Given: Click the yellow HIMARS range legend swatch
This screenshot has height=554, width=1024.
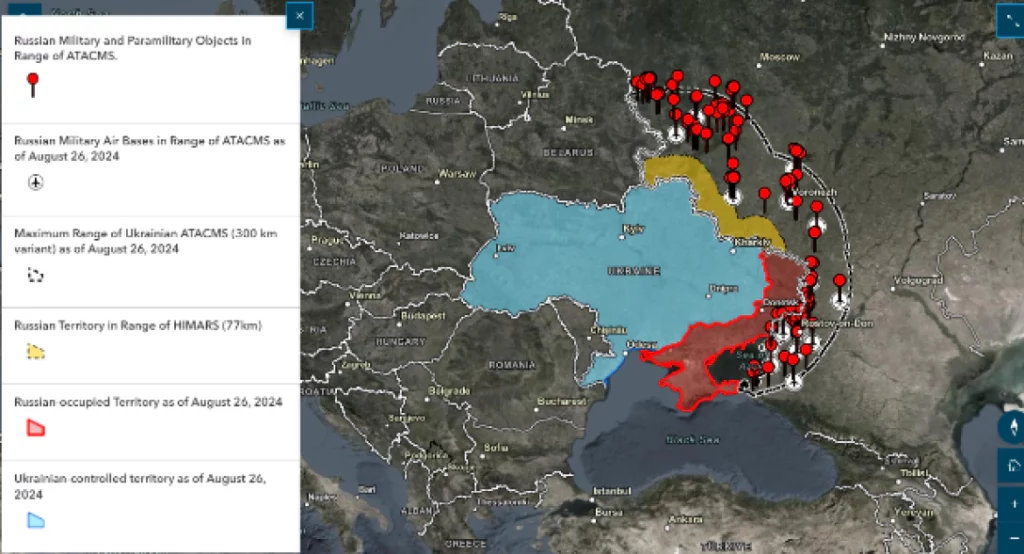Looking at the screenshot, I should click(x=35, y=351).
